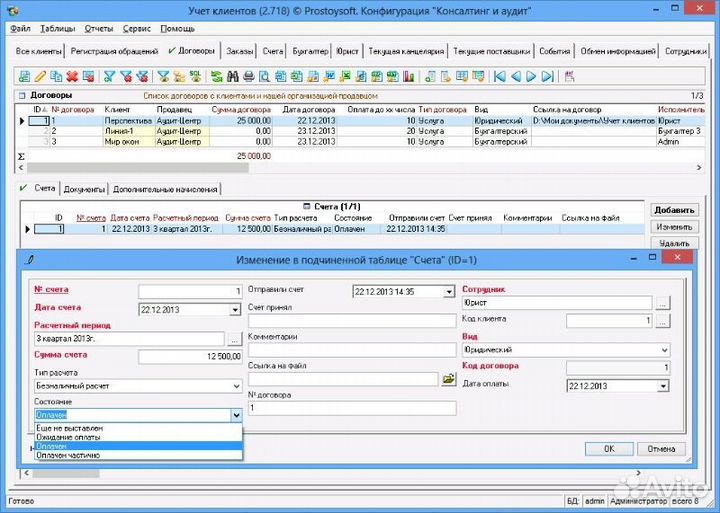The image size is (720, 513).
Task: Click the green refresh arrows icon
Action: click(x=216, y=76)
